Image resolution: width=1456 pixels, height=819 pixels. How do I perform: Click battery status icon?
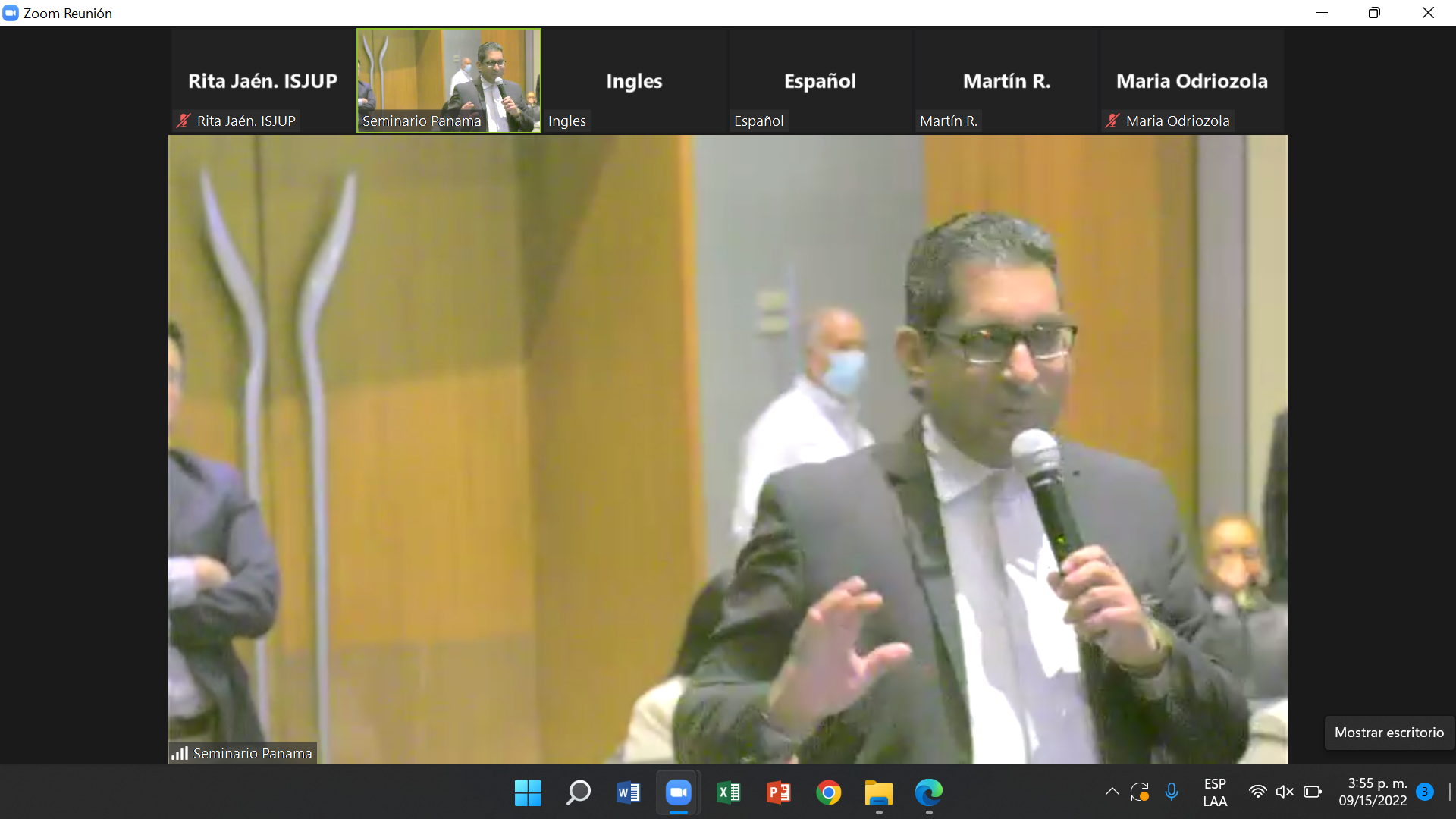click(x=1312, y=792)
